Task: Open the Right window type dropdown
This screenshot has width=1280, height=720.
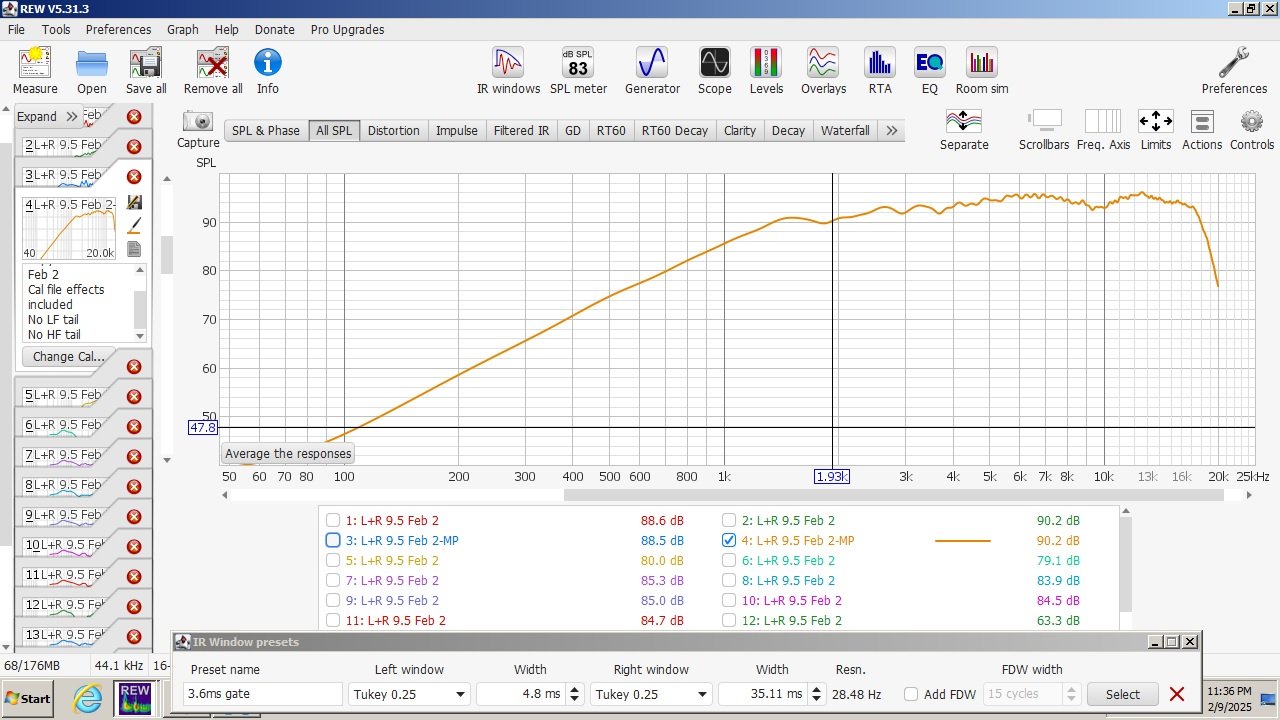Action: pos(650,694)
